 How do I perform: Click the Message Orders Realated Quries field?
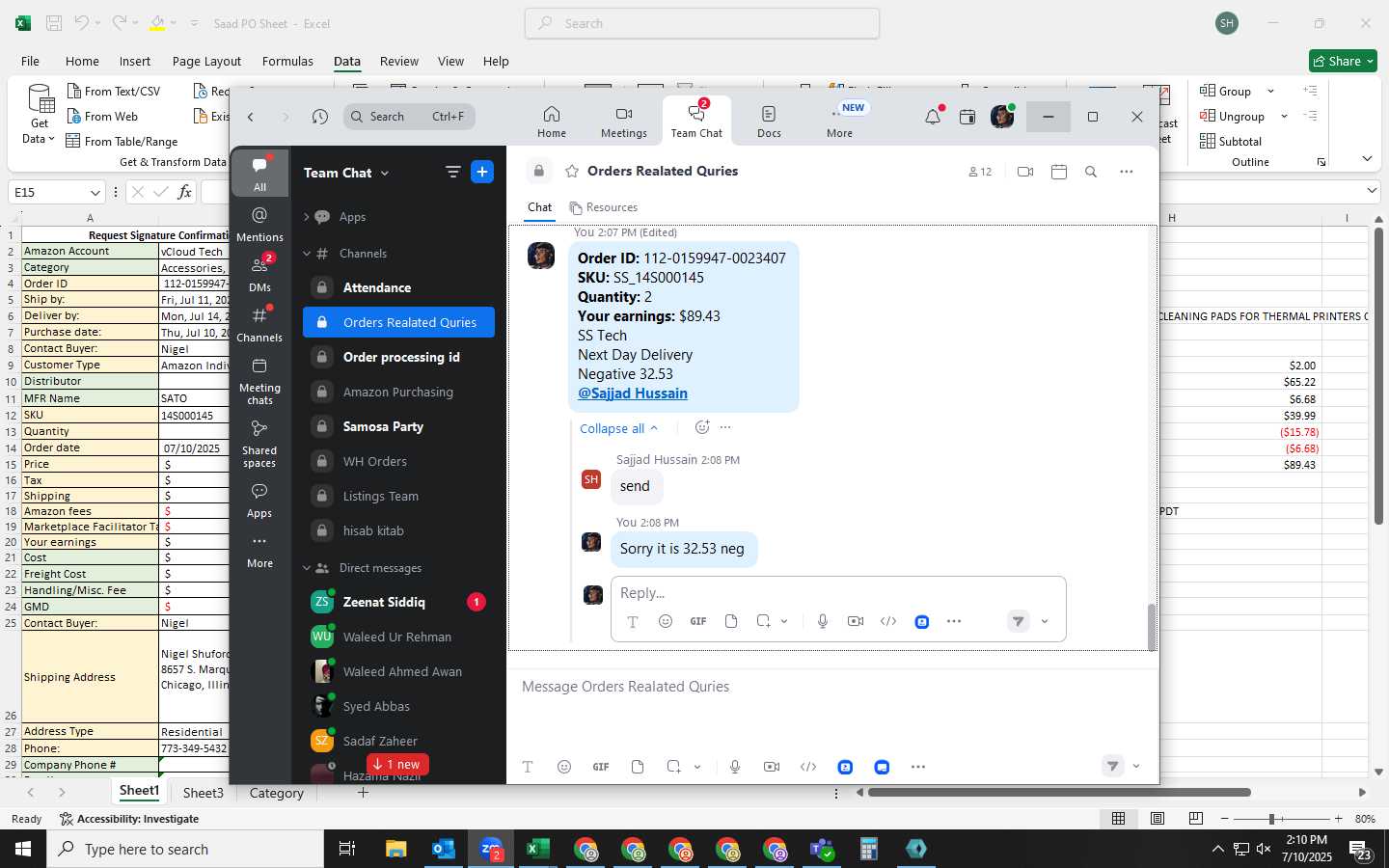click(833, 687)
